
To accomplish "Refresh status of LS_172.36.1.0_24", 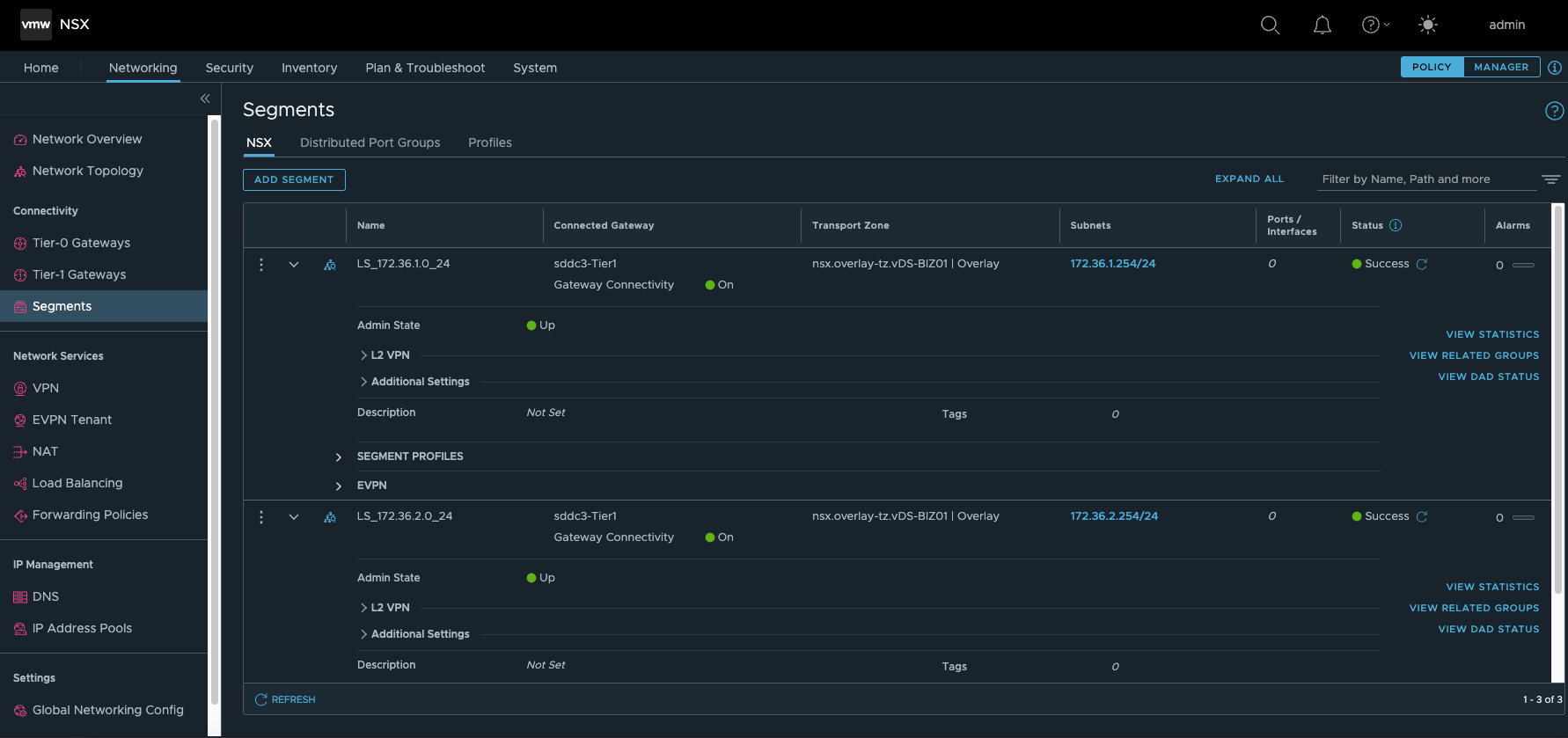I will click(1422, 264).
